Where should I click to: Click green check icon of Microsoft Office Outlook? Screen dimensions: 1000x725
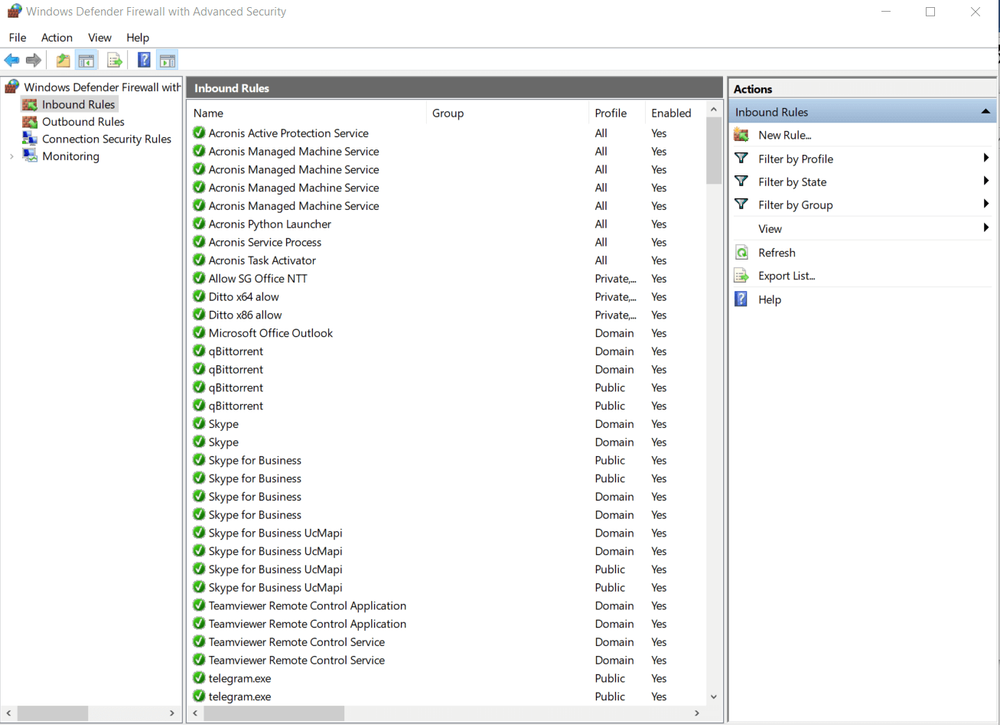(x=199, y=332)
